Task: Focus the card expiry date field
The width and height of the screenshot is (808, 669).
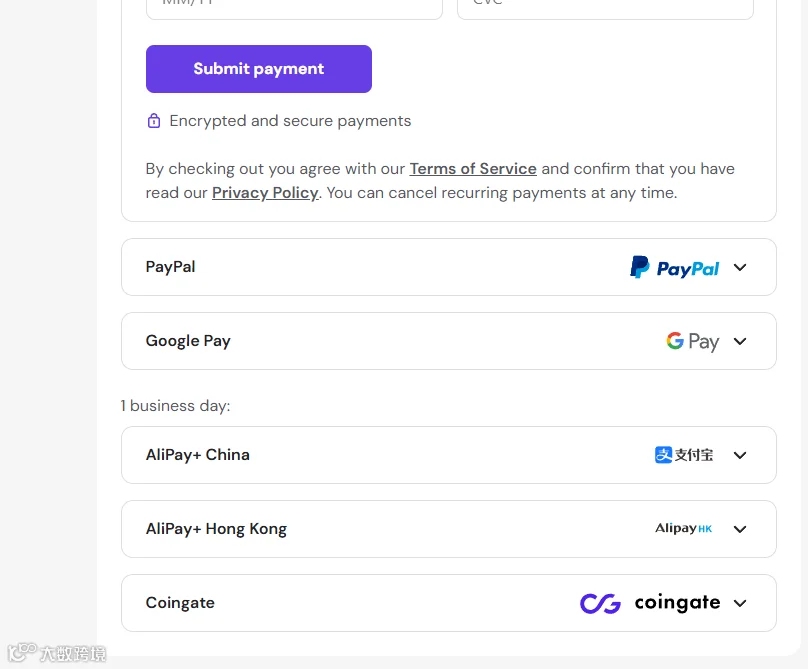Action: click(x=294, y=8)
